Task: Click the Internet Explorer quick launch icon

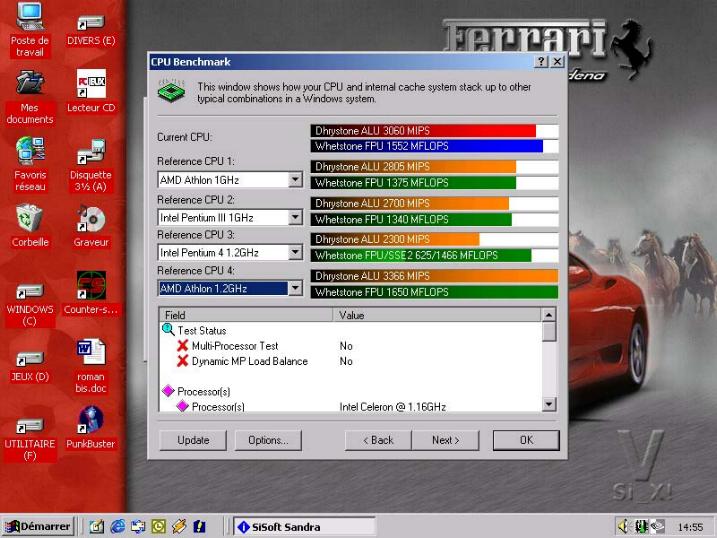Action: point(118,526)
